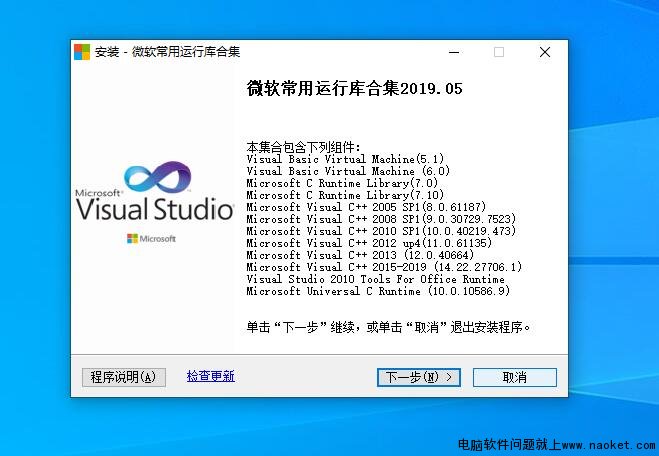The height and width of the screenshot is (456, 659).
Task: Click the 单击"下一步"继续 instruction text
Action: click(x=389, y=327)
